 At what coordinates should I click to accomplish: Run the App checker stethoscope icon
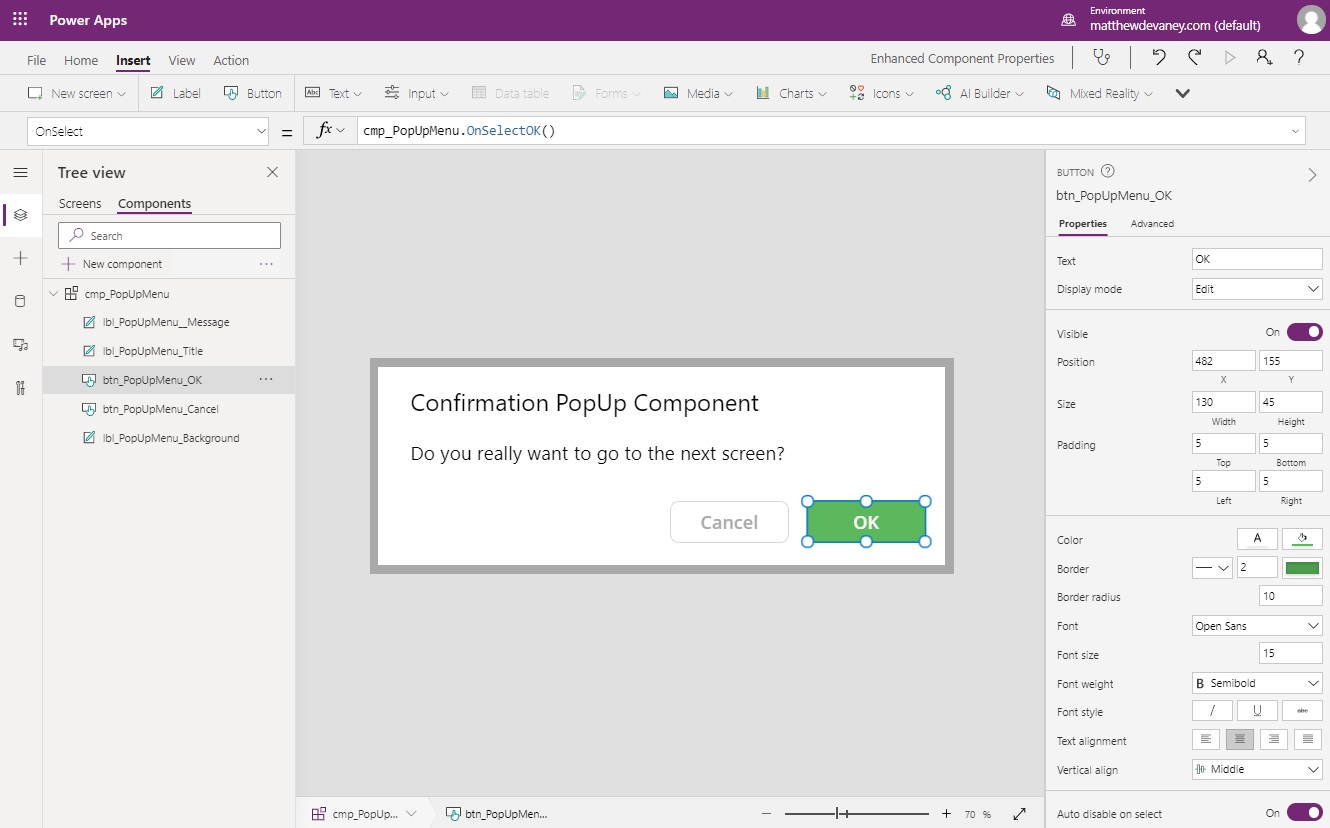(x=1102, y=58)
